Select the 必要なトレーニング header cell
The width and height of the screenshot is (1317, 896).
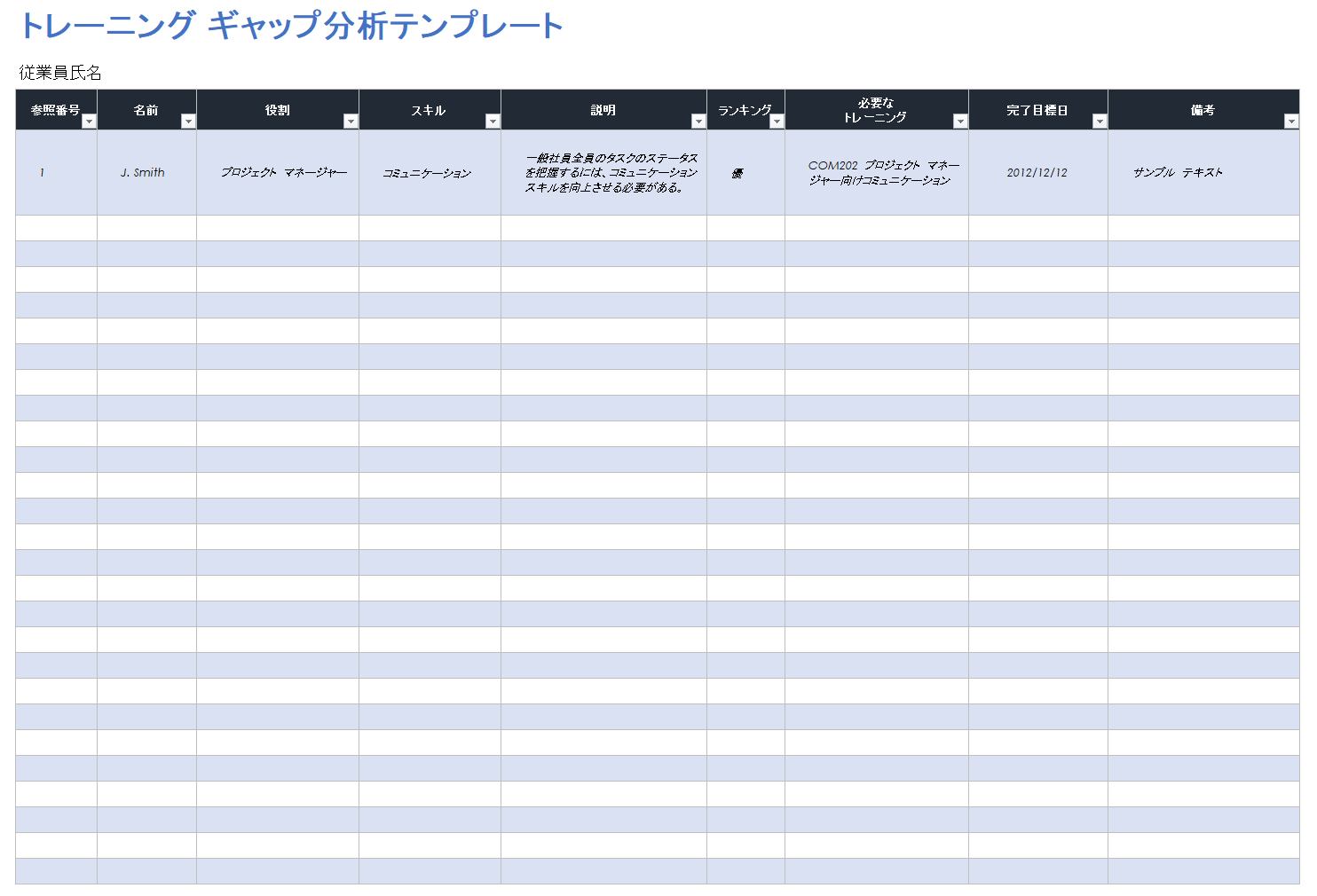point(876,110)
